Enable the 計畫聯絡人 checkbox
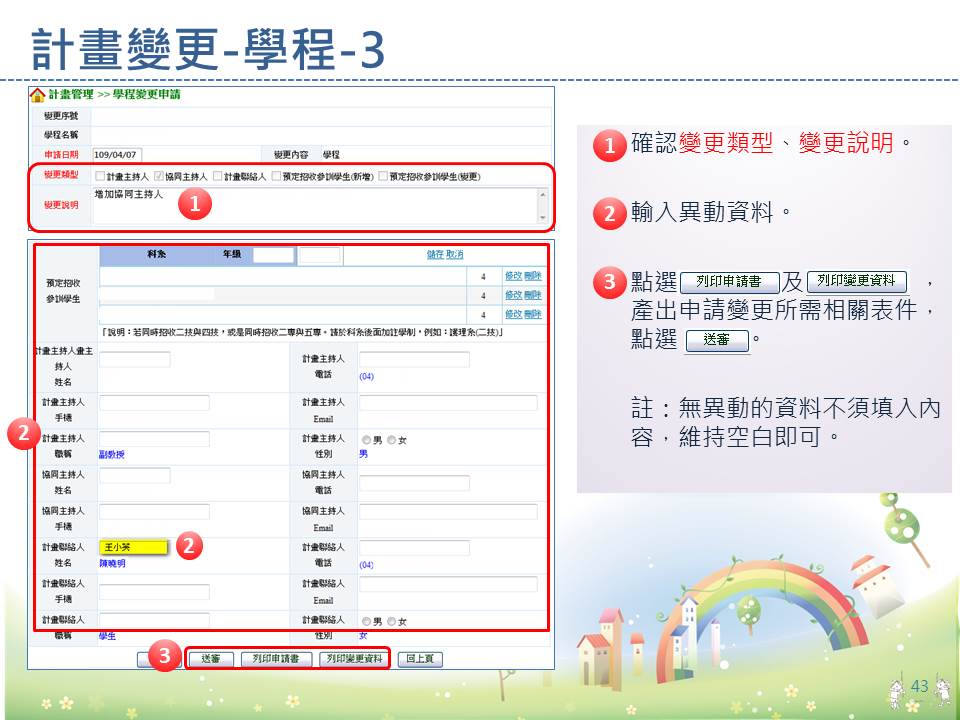The image size is (960, 720). click(216, 177)
